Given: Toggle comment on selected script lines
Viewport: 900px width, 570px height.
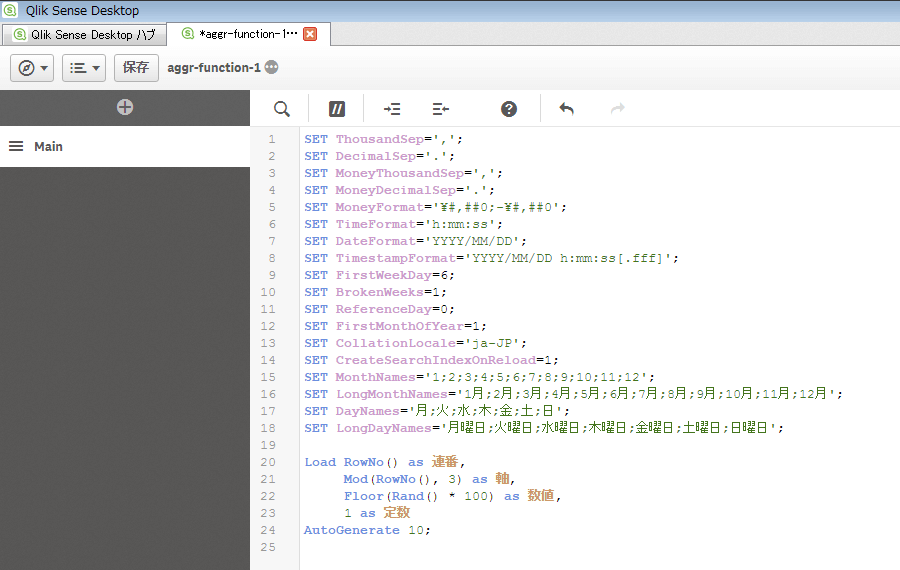Looking at the screenshot, I should (x=337, y=109).
